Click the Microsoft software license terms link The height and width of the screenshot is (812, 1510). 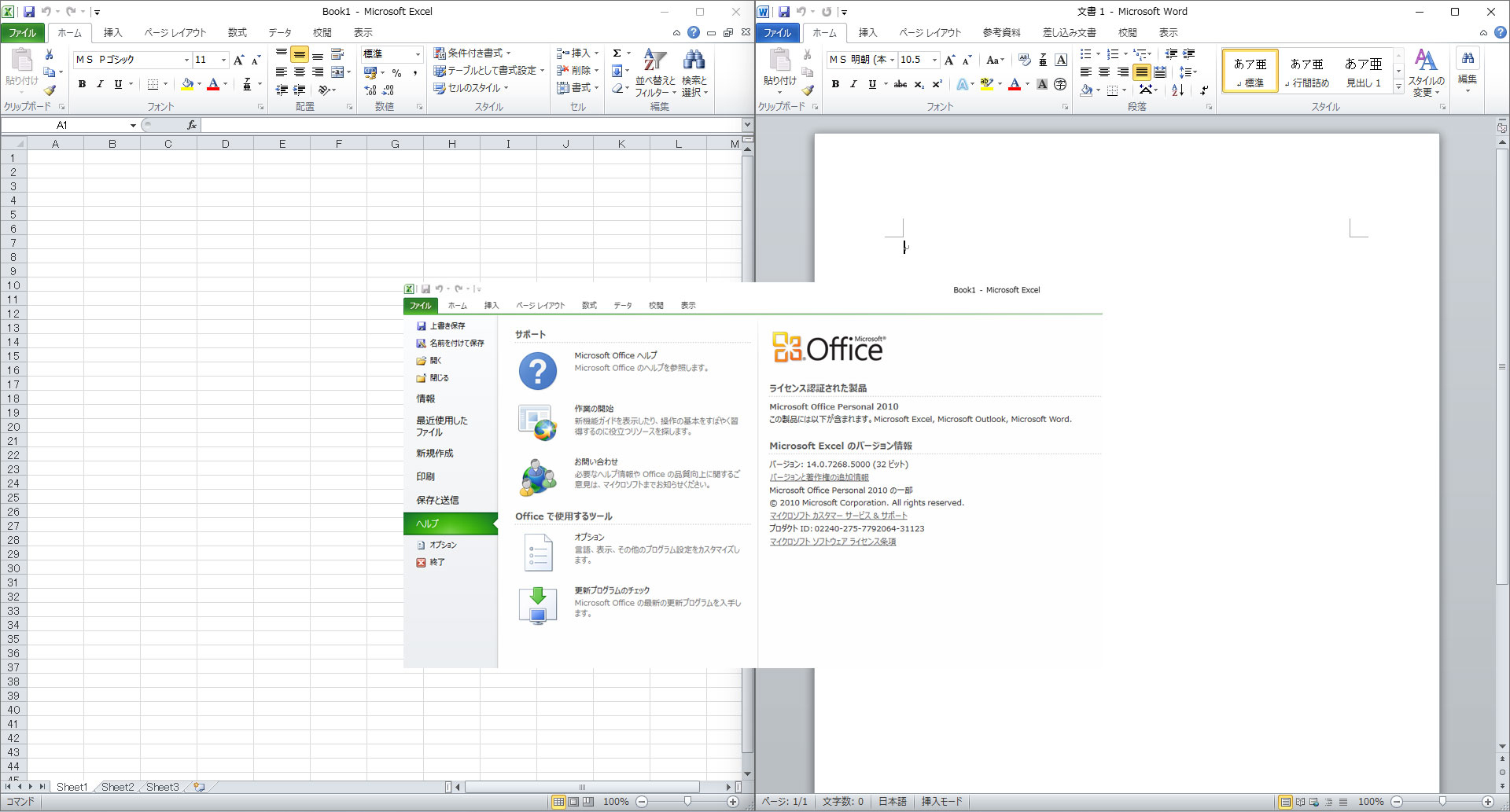click(x=833, y=542)
